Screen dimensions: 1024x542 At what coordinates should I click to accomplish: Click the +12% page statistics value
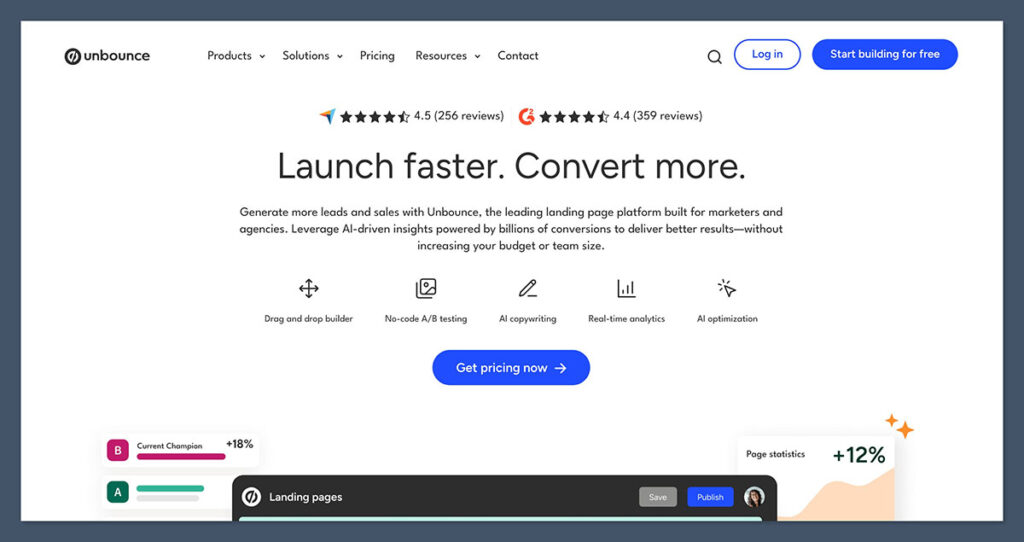click(859, 455)
